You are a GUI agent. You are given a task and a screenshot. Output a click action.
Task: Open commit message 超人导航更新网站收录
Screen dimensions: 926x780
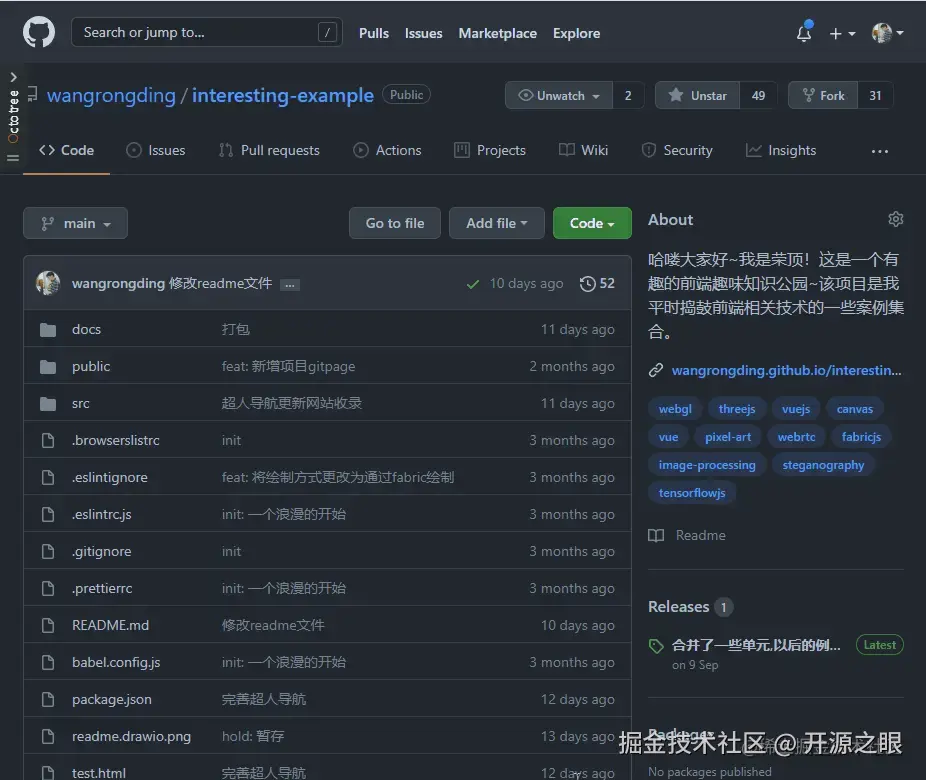(x=292, y=403)
